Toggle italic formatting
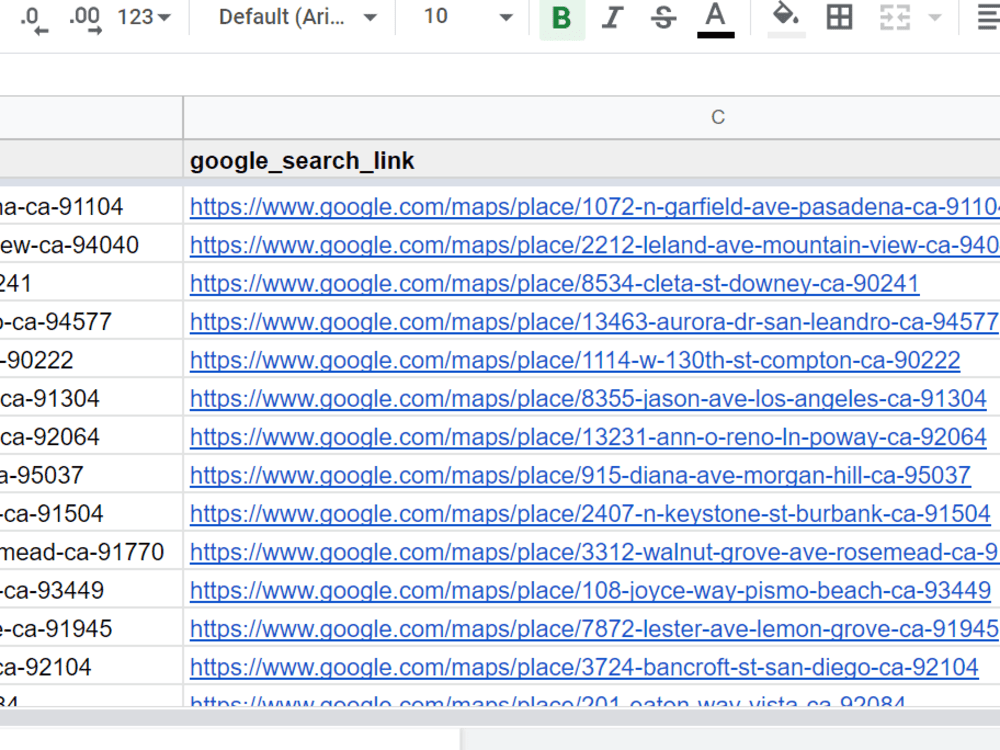 click(612, 18)
